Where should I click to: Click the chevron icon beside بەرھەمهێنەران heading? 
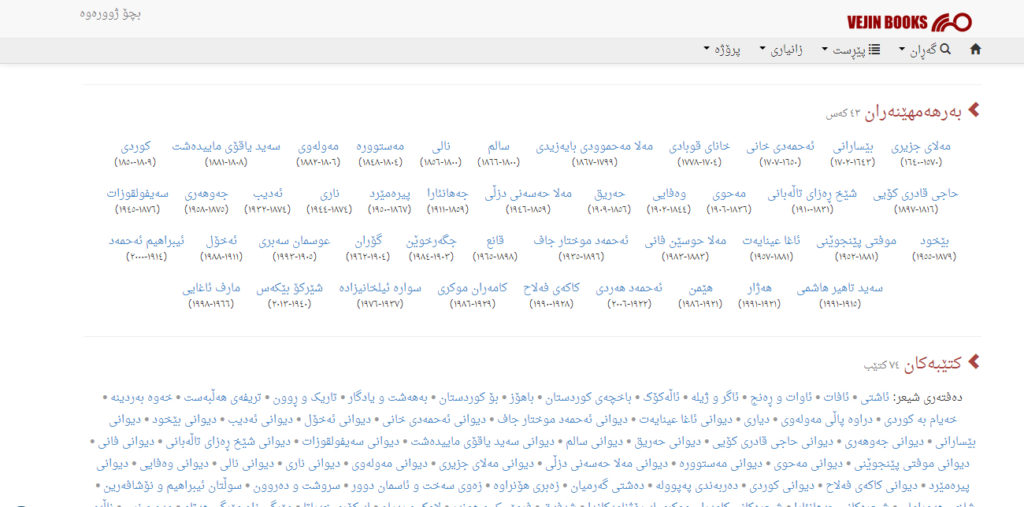click(x=973, y=110)
